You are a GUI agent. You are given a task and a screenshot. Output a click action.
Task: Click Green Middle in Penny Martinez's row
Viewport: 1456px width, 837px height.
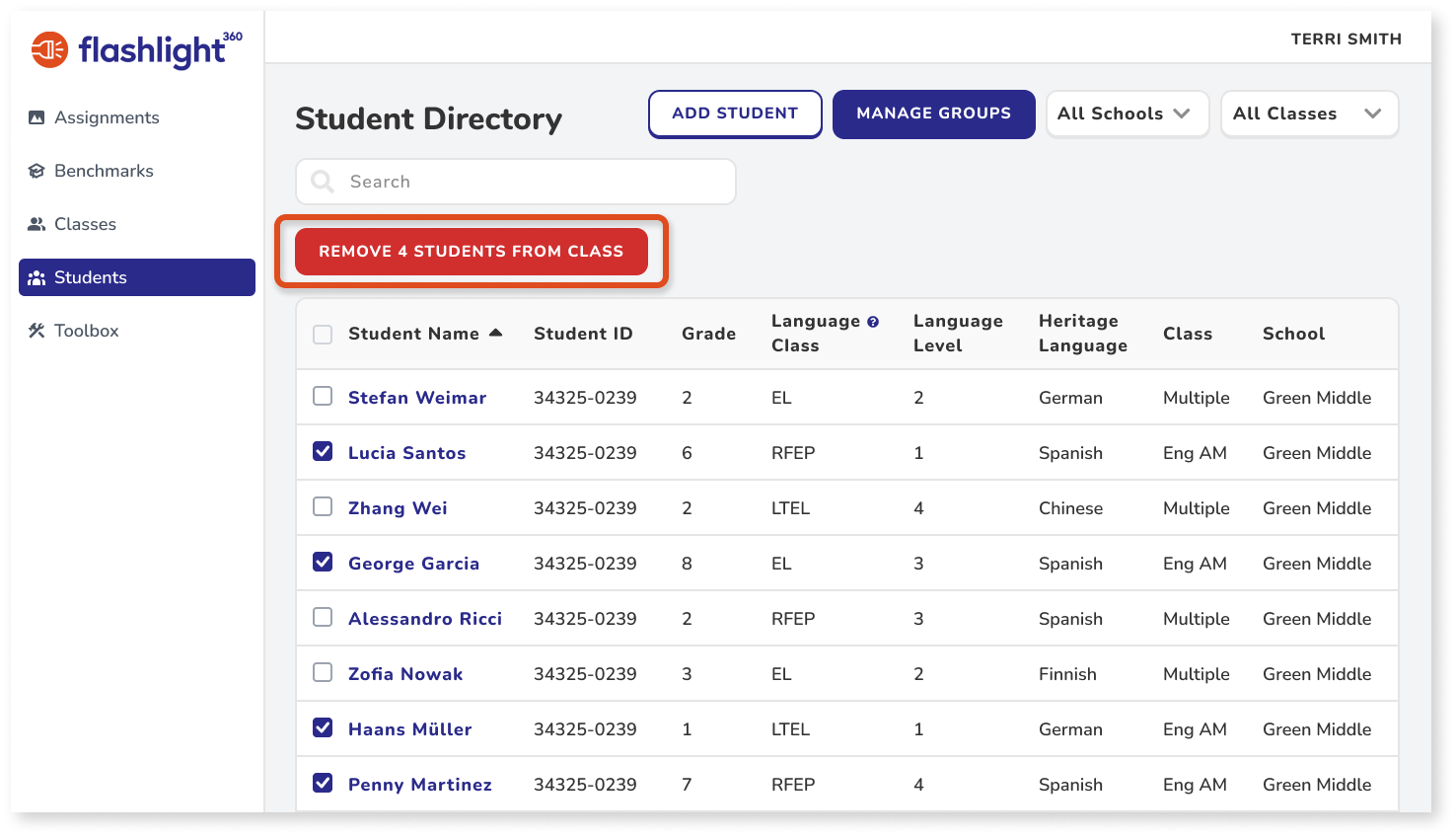1317,785
